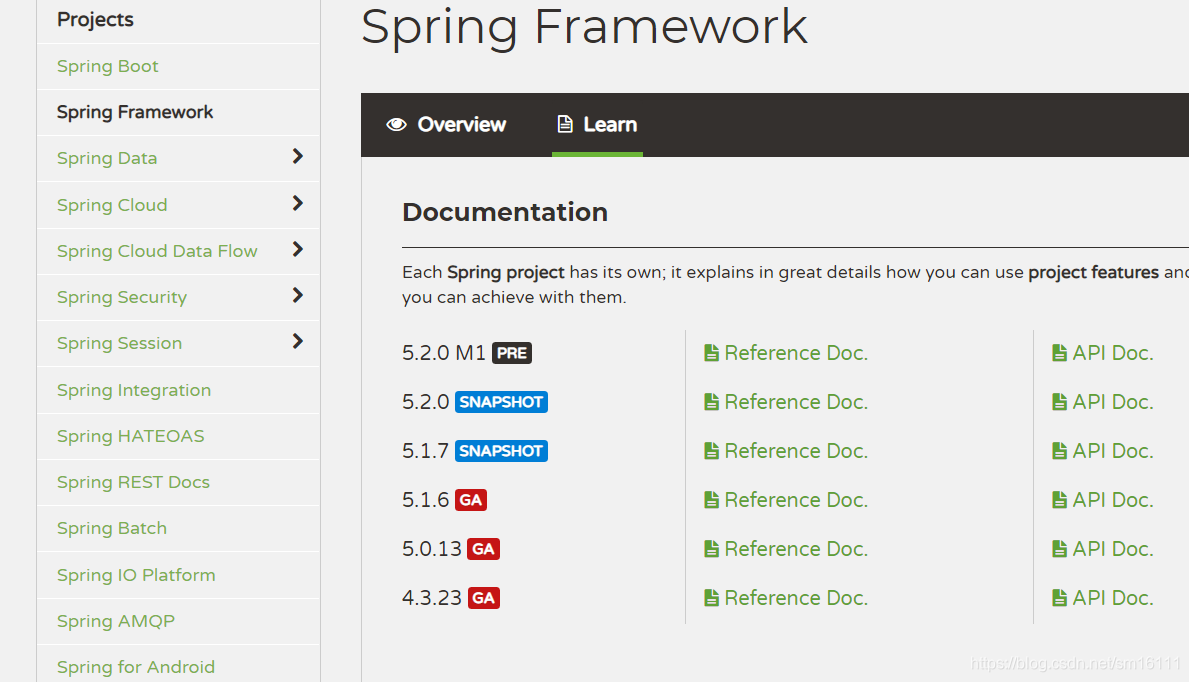Open Reference Doc. link for 5.1.6 GA

[796, 500]
